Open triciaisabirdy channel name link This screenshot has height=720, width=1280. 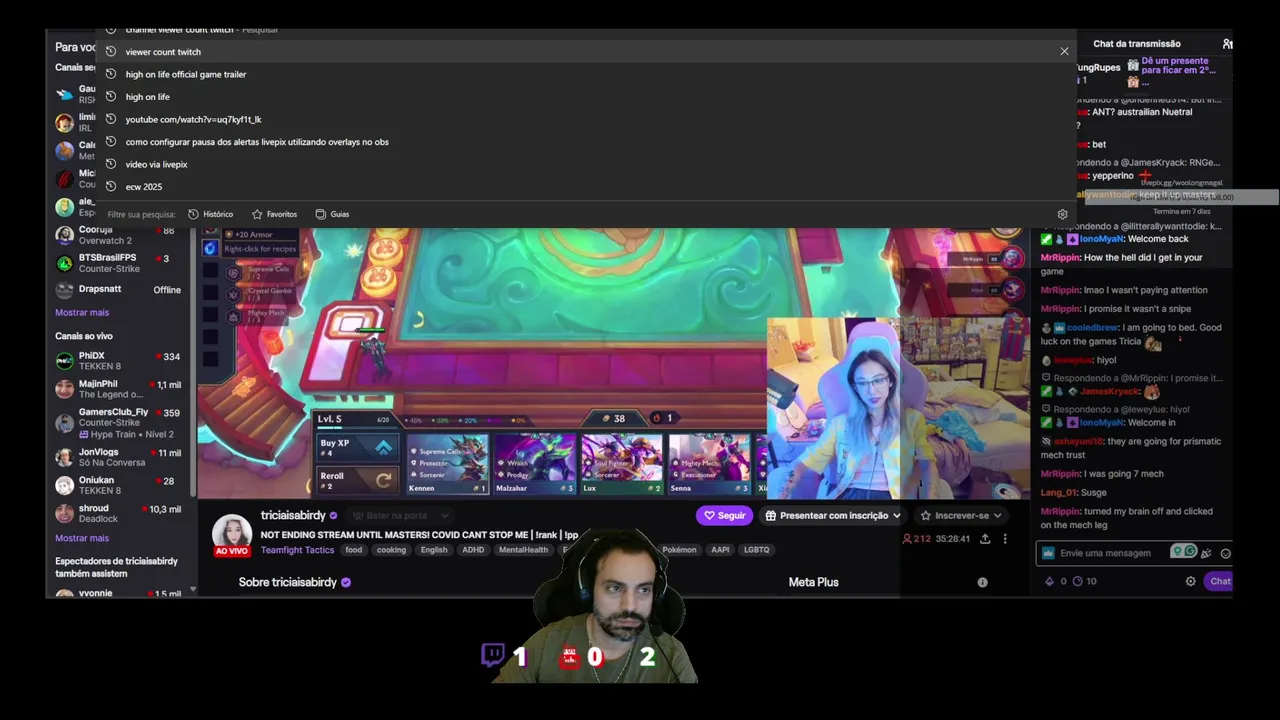click(293, 515)
